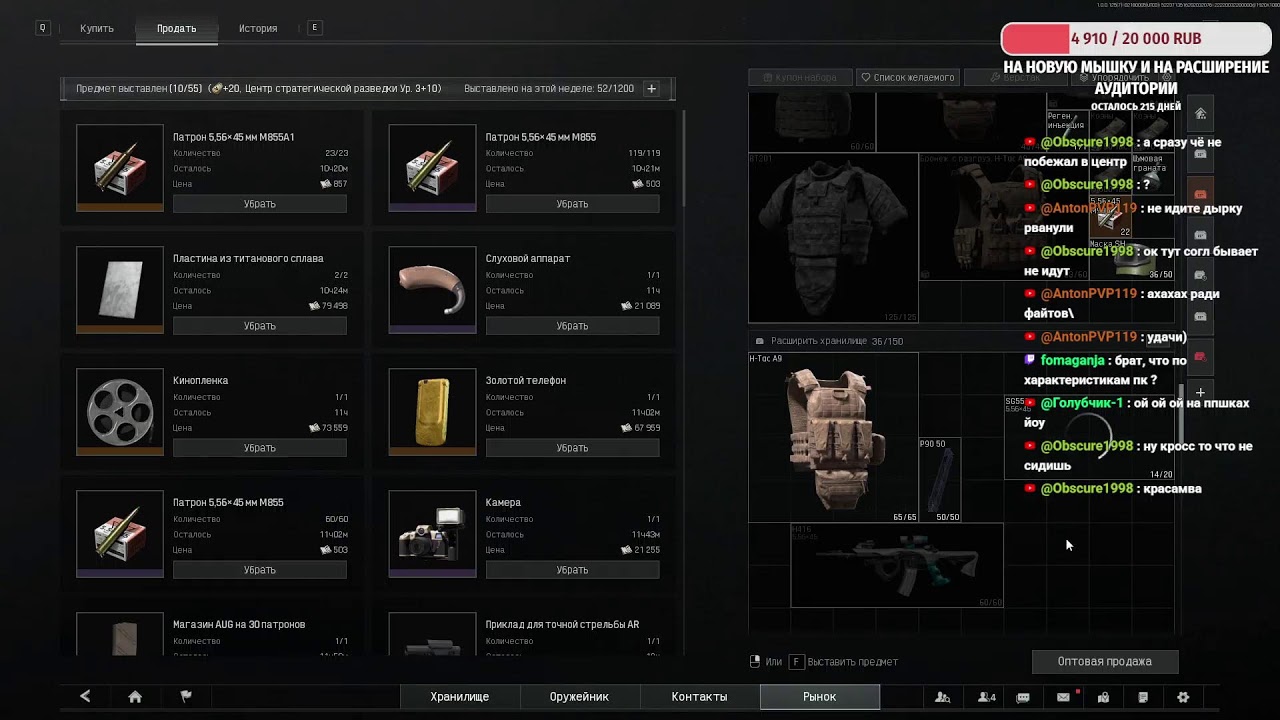
Task: Open the Хранилище tab
Action: pos(460,697)
